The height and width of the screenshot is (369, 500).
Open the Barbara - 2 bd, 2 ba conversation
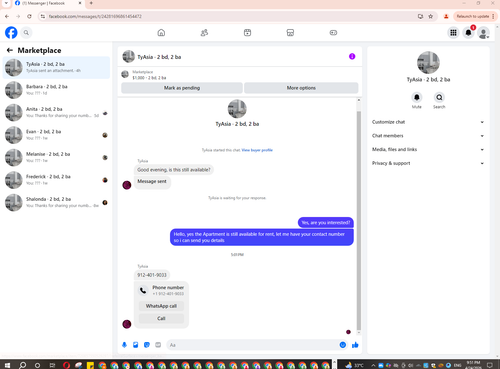[56, 90]
